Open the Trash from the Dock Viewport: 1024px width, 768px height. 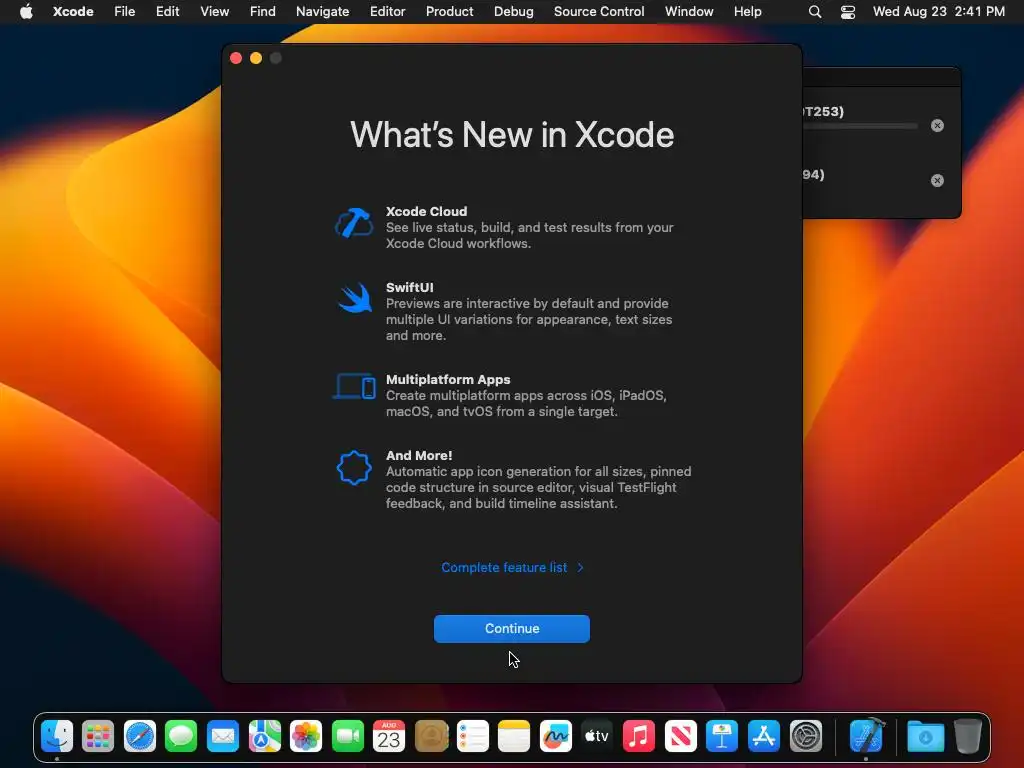click(967, 737)
